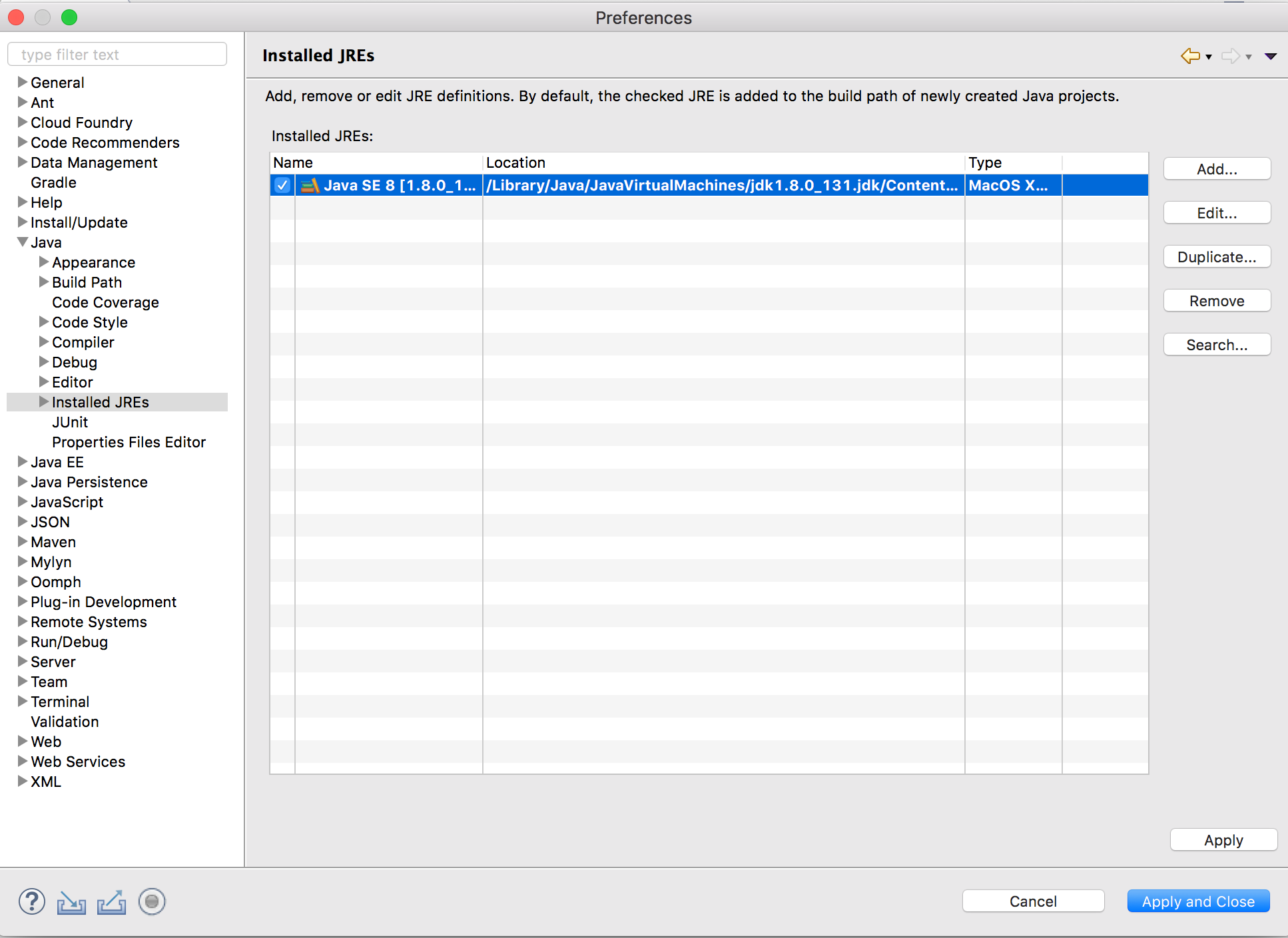This screenshot has height=938, width=1288.
Task: Click the Remove button
Action: (x=1217, y=301)
